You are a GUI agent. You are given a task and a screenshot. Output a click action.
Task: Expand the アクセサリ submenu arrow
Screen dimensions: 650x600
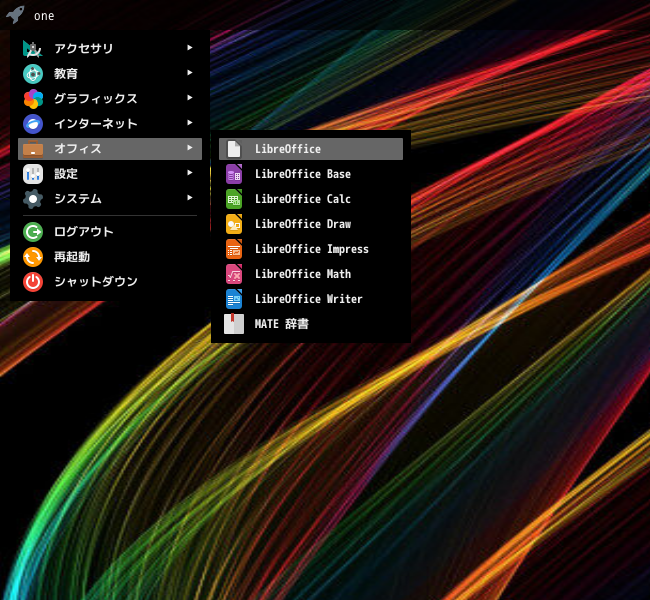tap(189, 48)
